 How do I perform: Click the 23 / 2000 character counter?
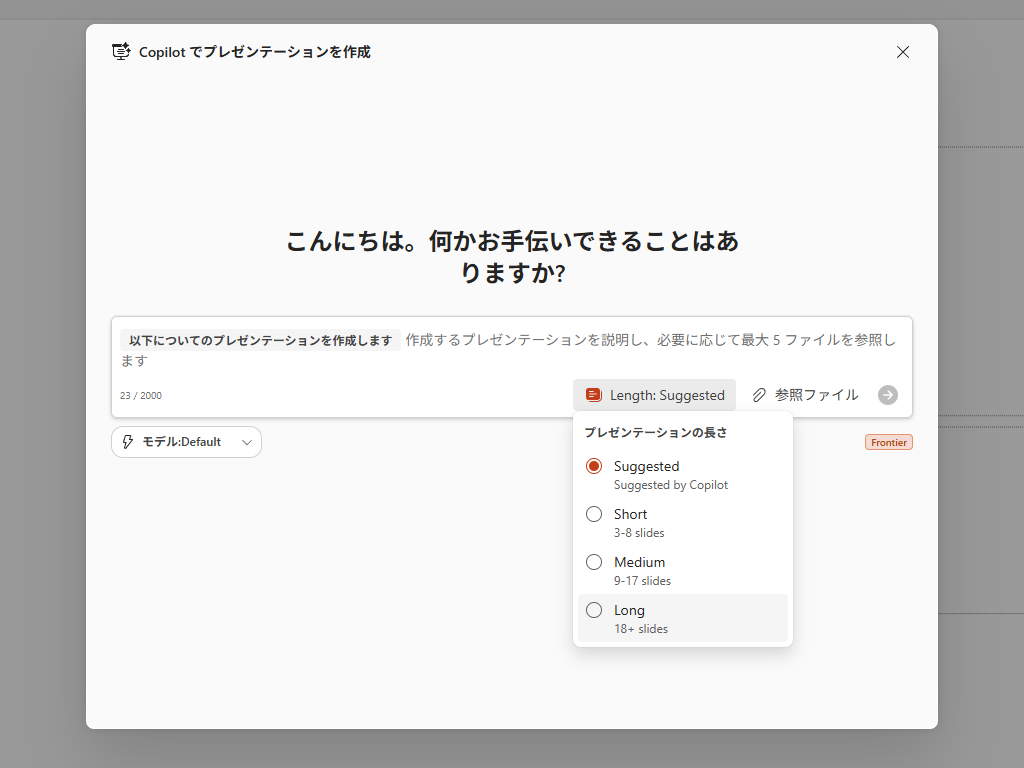[141, 396]
